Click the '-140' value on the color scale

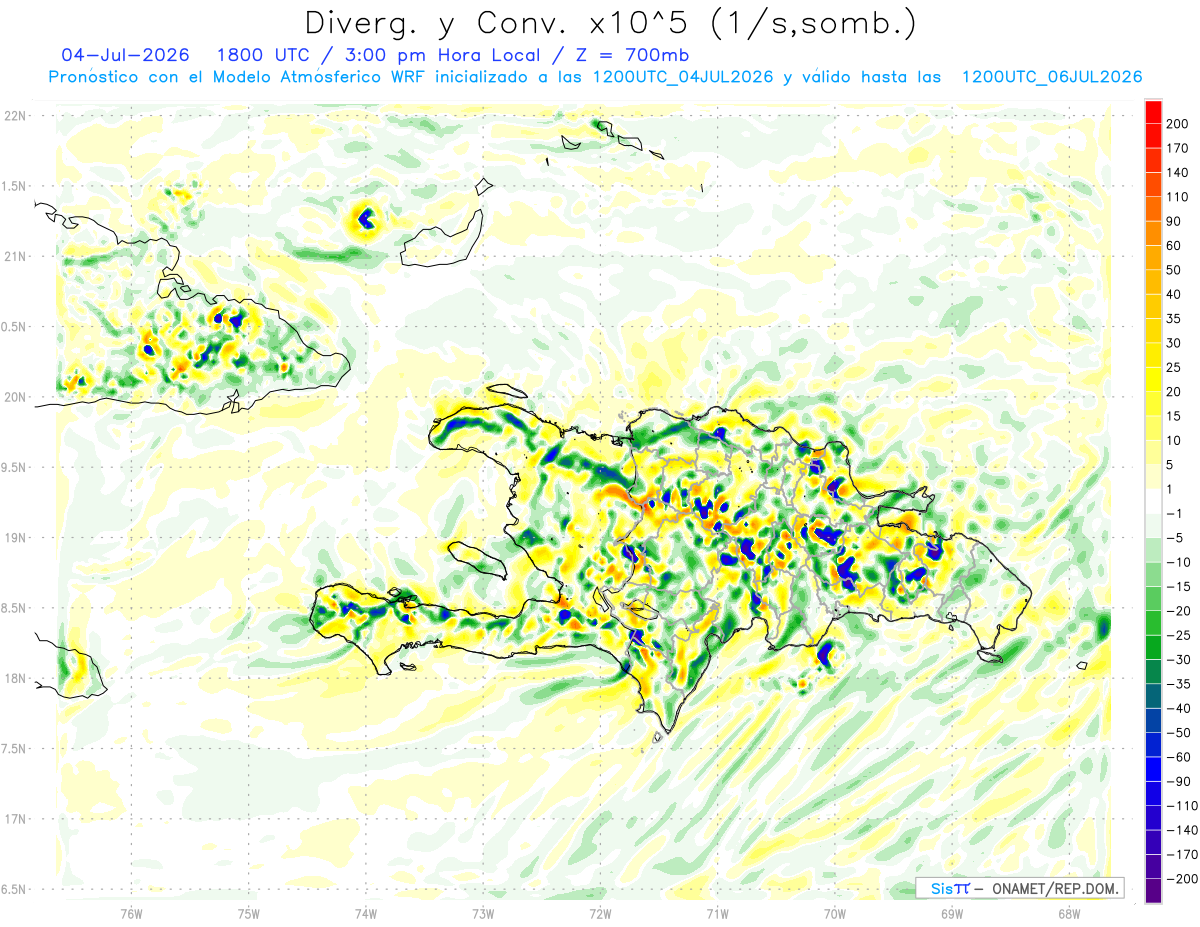coord(1182,831)
